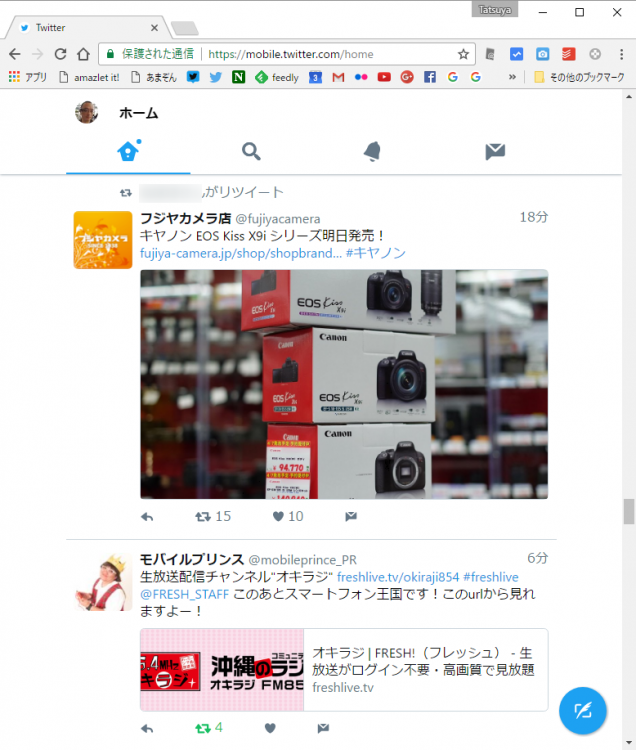Click the scrollbar down arrow
The height and width of the screenshot is (750, 636).
629,743
